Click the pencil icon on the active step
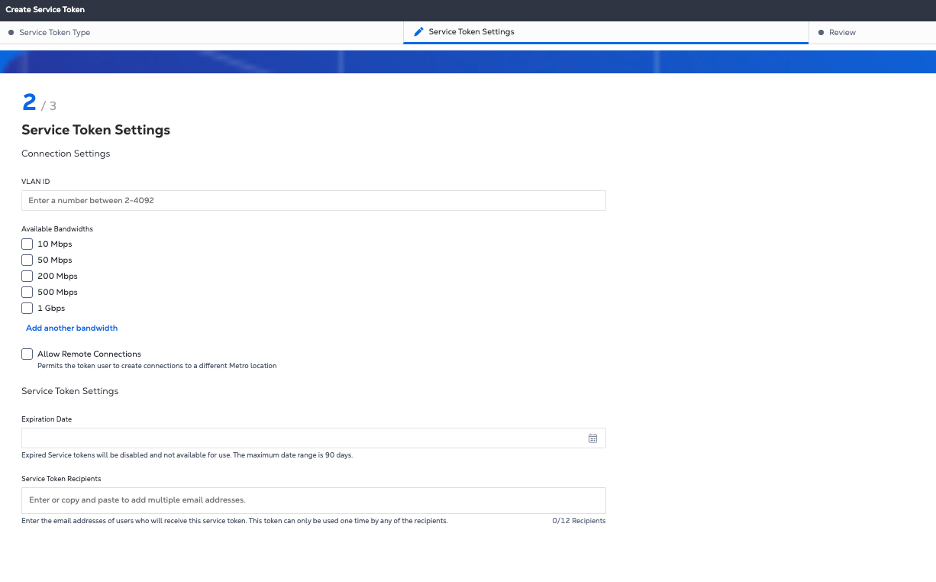This screenshot has height=582, width=936. pos(419,32)
